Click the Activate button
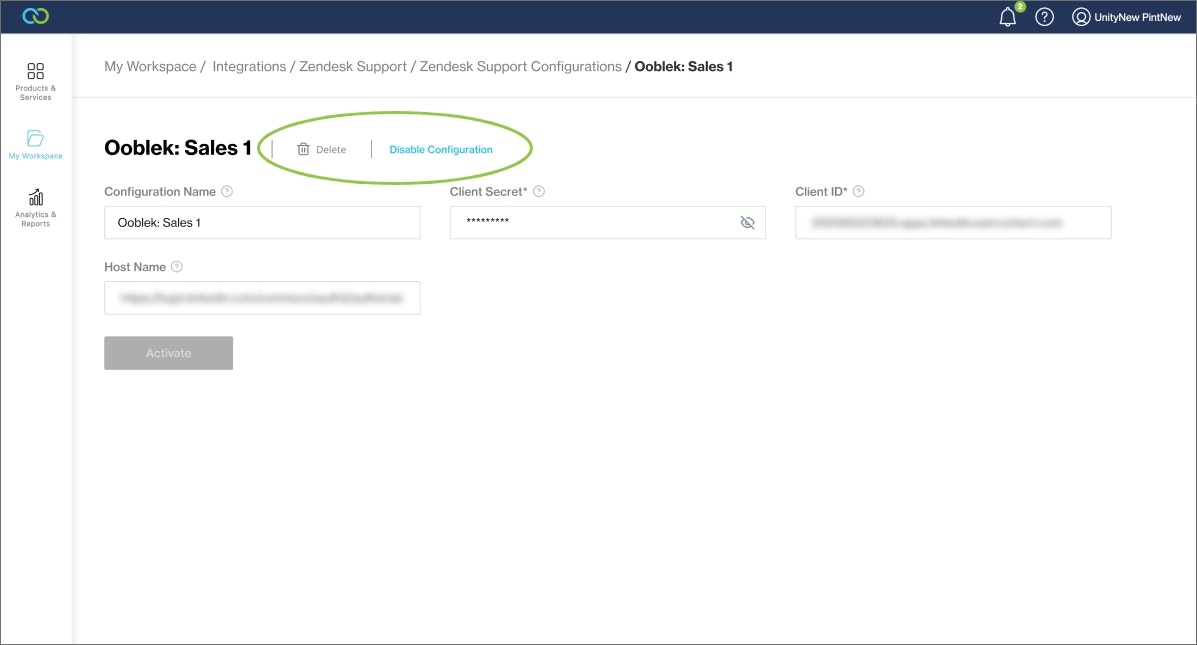The height and width of the screenshot is (645, 1197). [169, 353]
